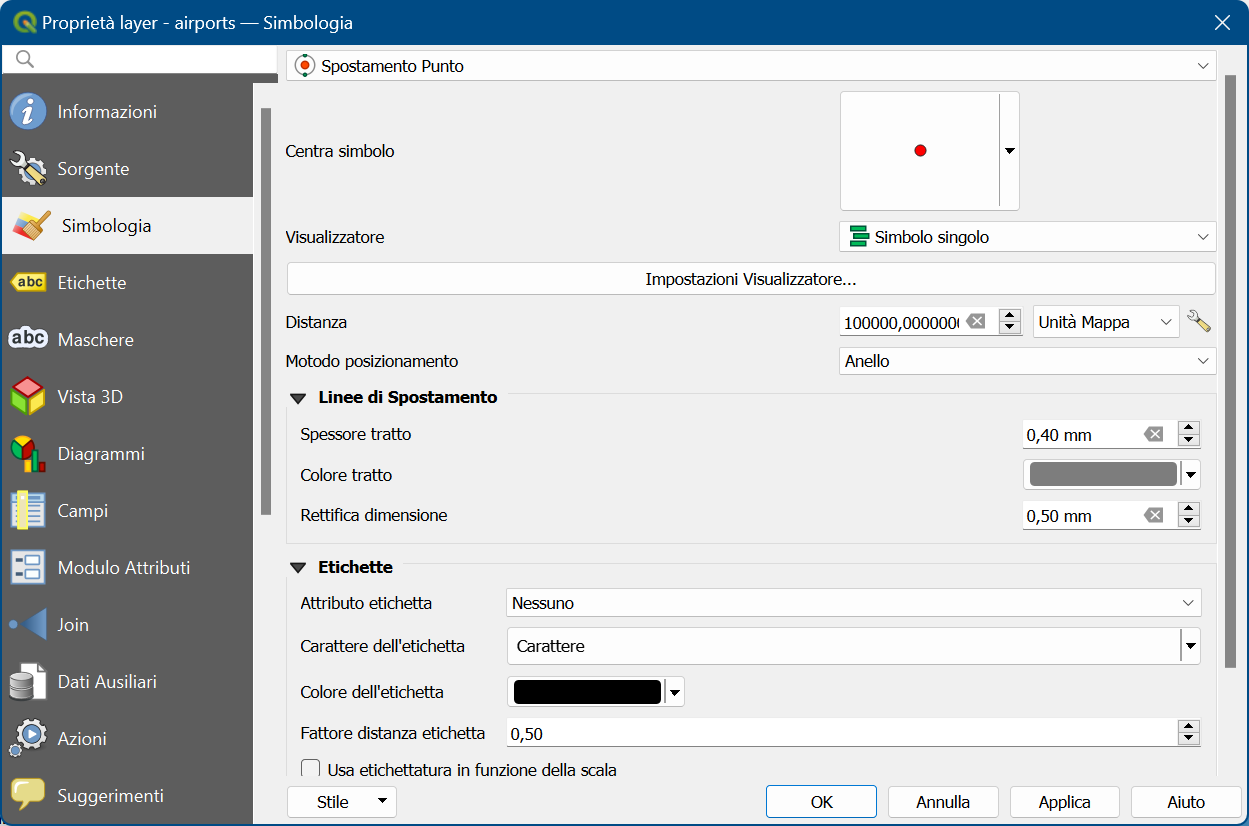Click the red dot center symbol preview
The width and height of the screenshot is (1249, 826).
tap(920, 151)
